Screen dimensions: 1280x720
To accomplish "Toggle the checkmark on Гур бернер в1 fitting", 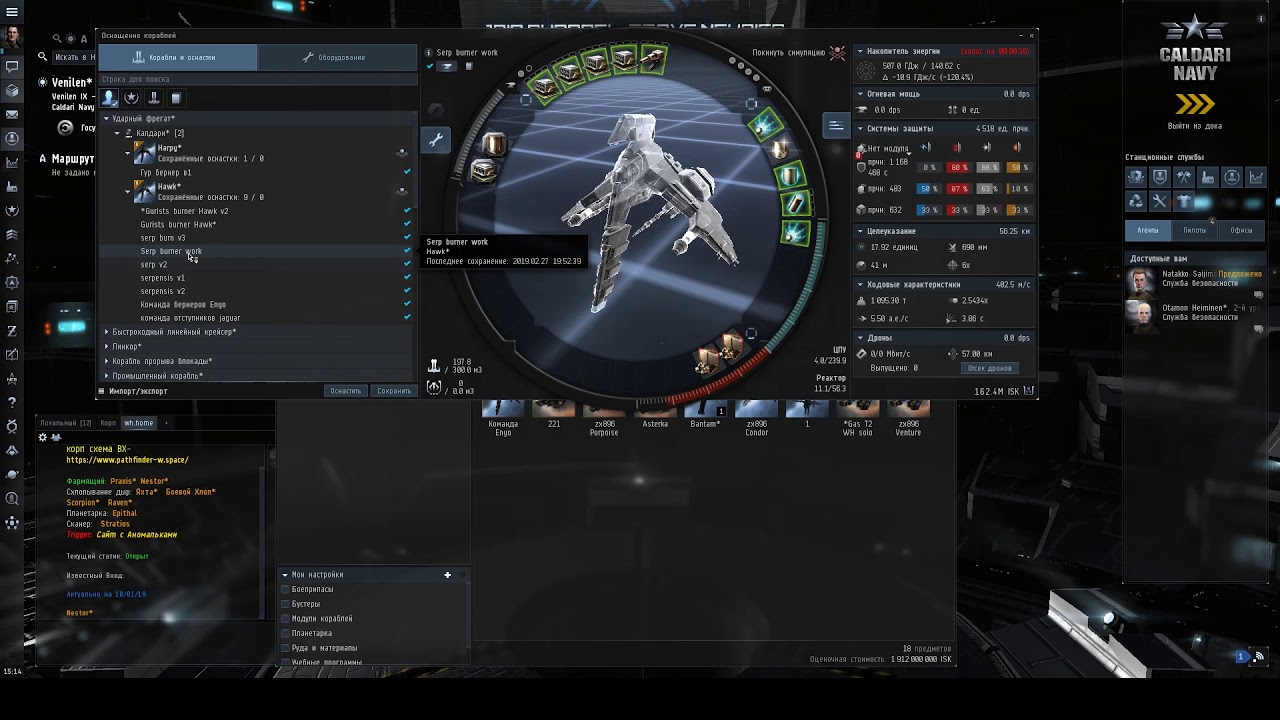I will [407, 172].
